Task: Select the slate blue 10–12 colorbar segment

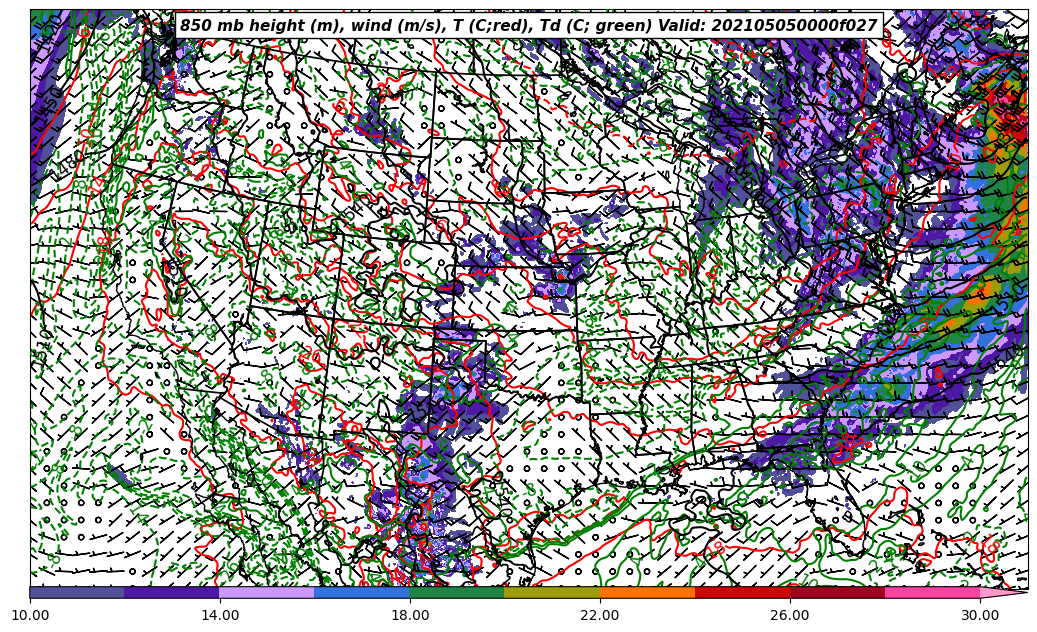Action: point(77,593)
